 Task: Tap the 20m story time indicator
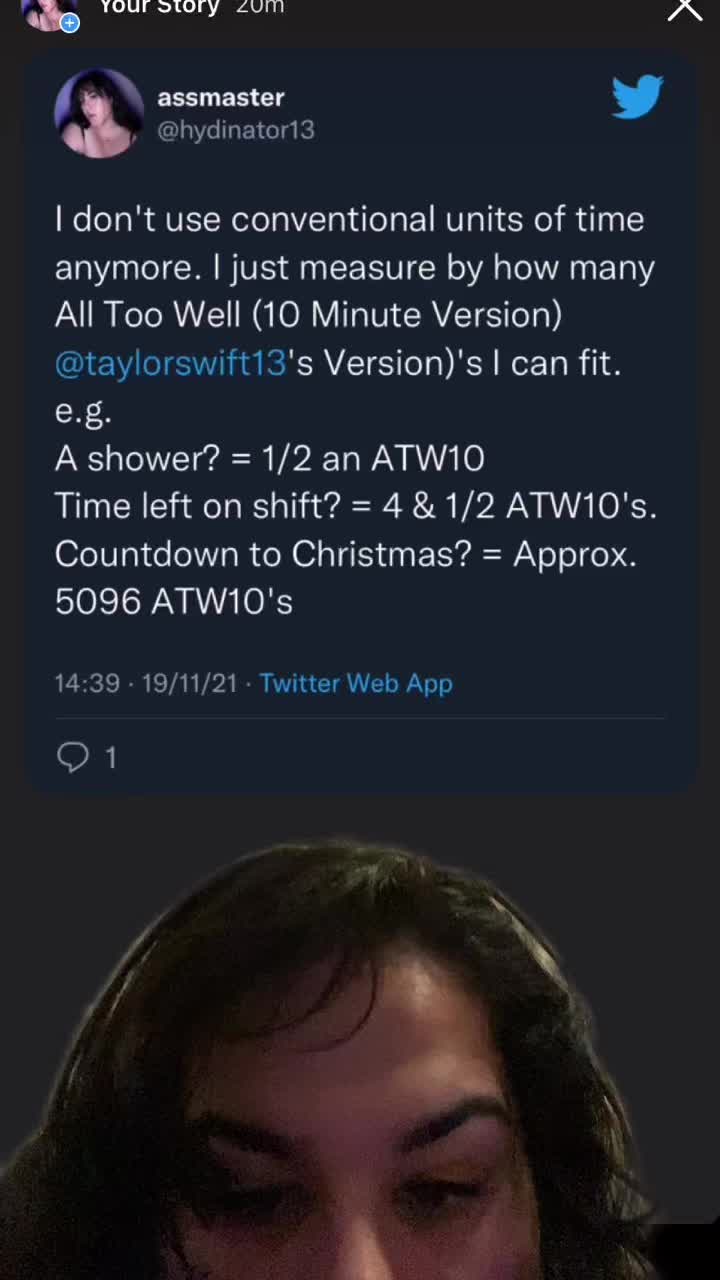coord(260,8)
